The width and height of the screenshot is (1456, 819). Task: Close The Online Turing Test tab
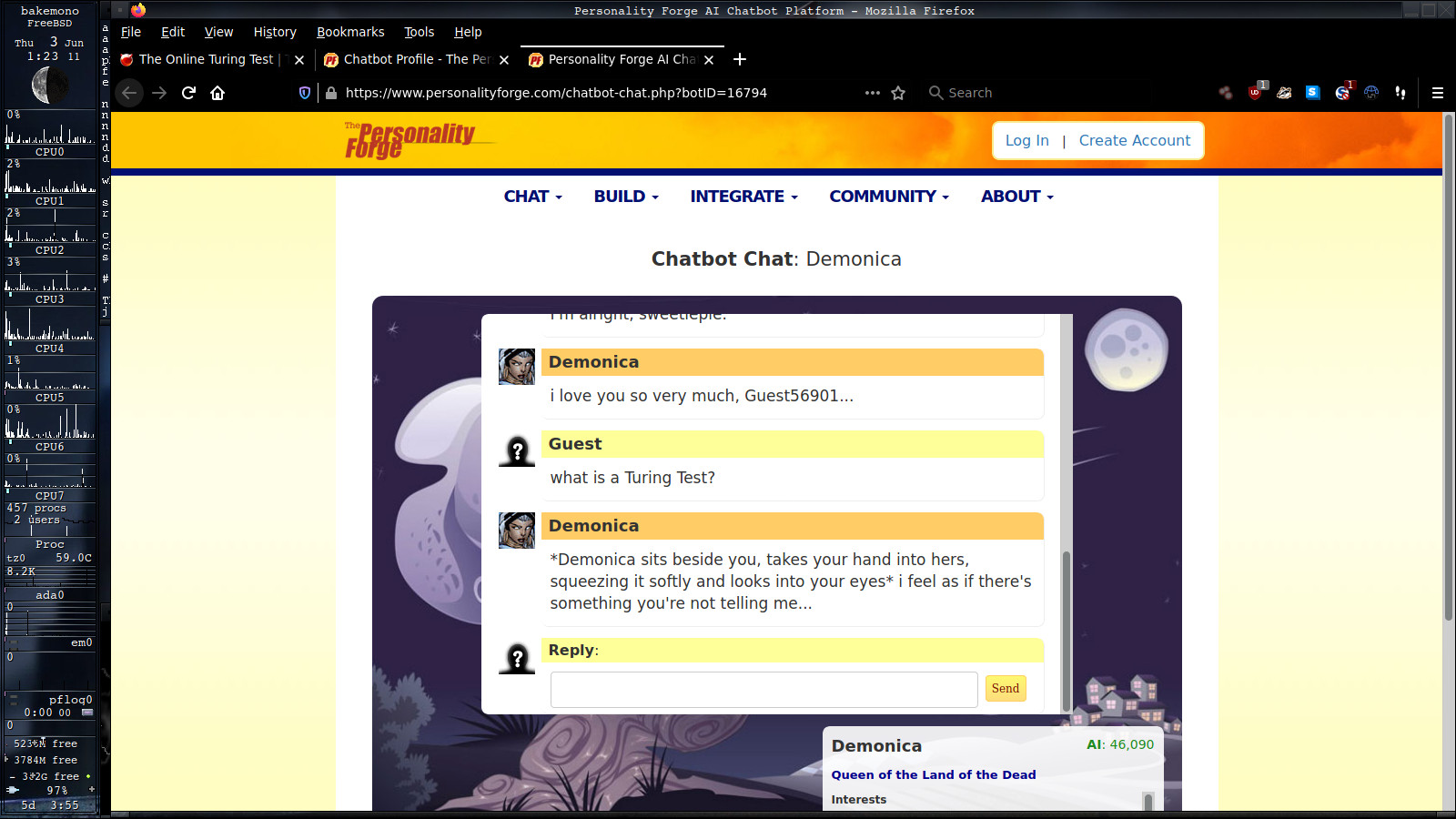pyautogui.click(x=299, y=59)
